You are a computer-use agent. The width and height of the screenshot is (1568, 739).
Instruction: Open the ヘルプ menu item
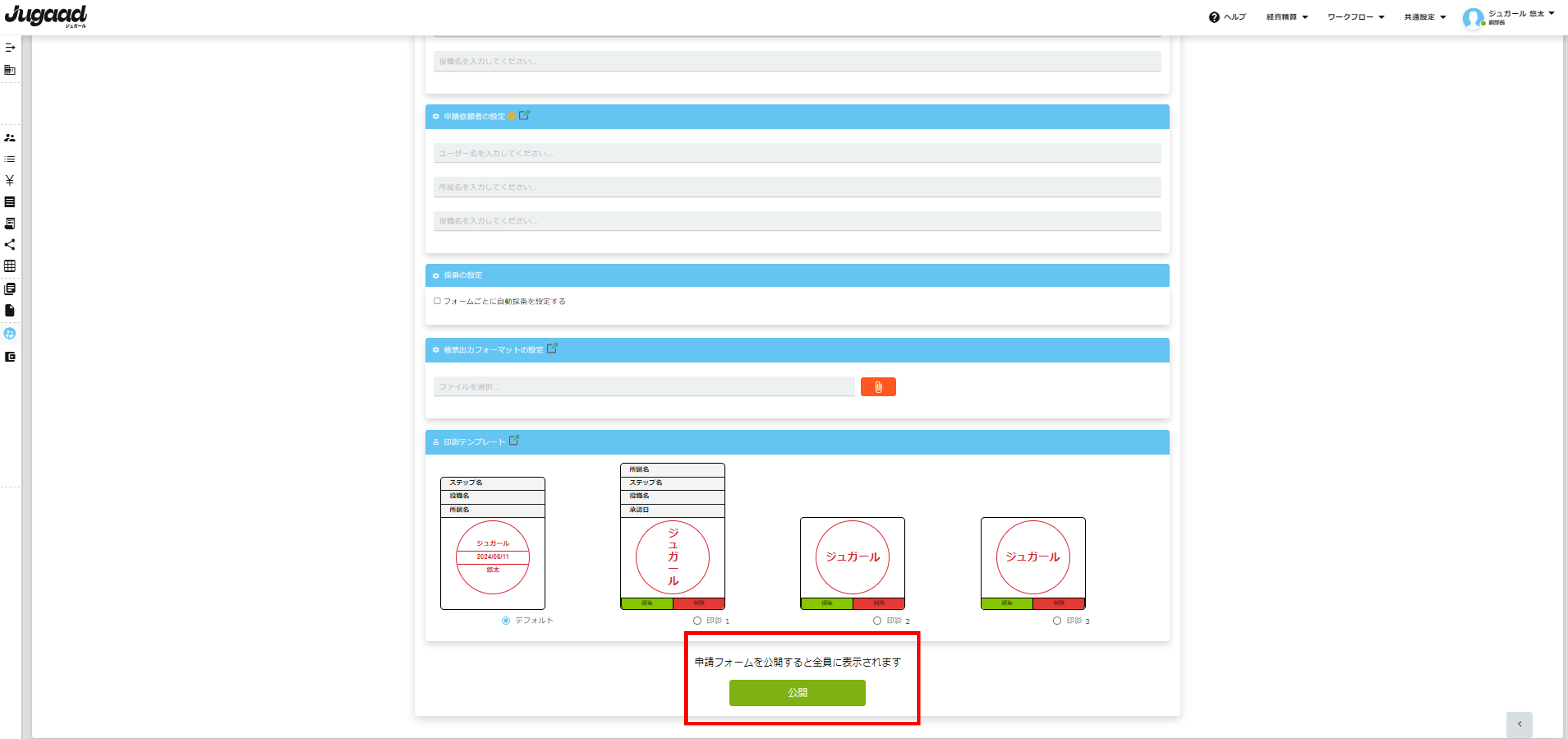click(x=1228, y=17)
